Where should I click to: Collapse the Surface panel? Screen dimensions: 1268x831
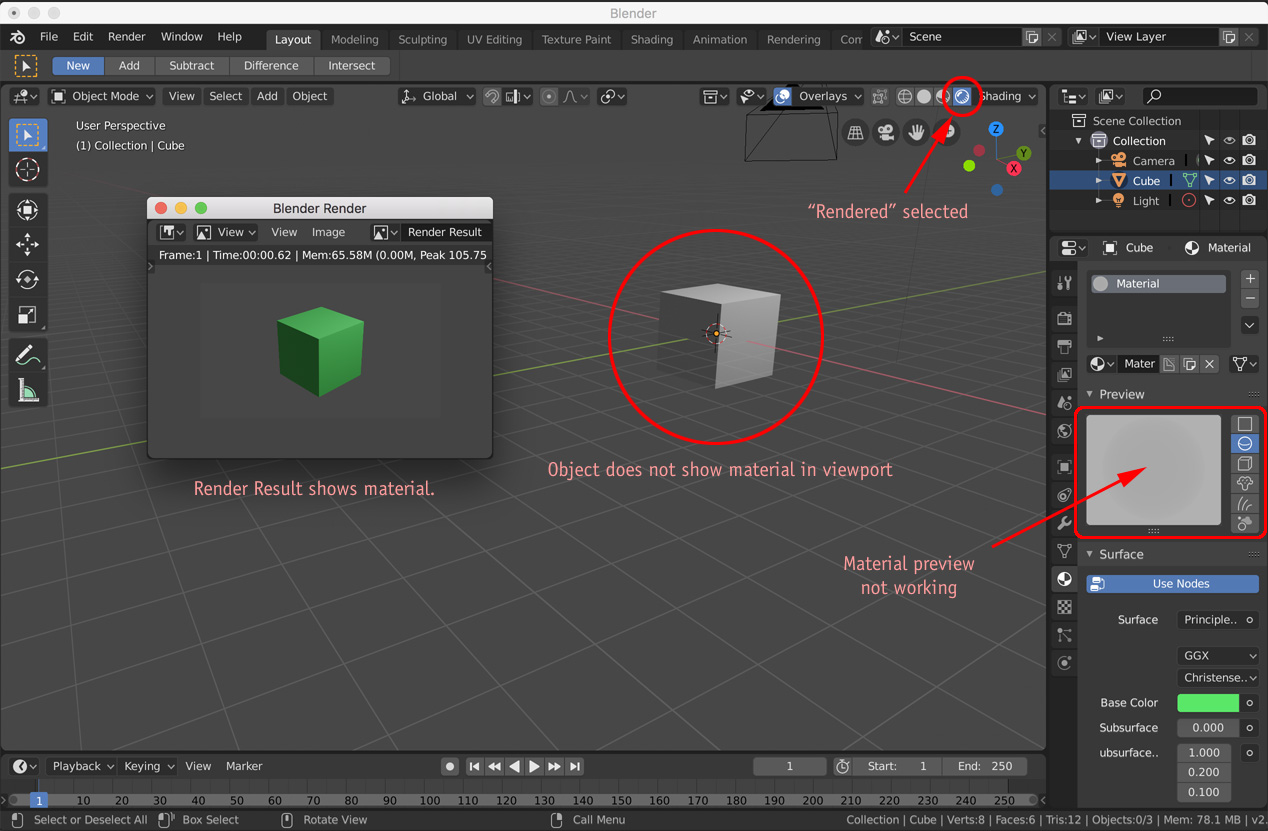tap(1090, 554)
